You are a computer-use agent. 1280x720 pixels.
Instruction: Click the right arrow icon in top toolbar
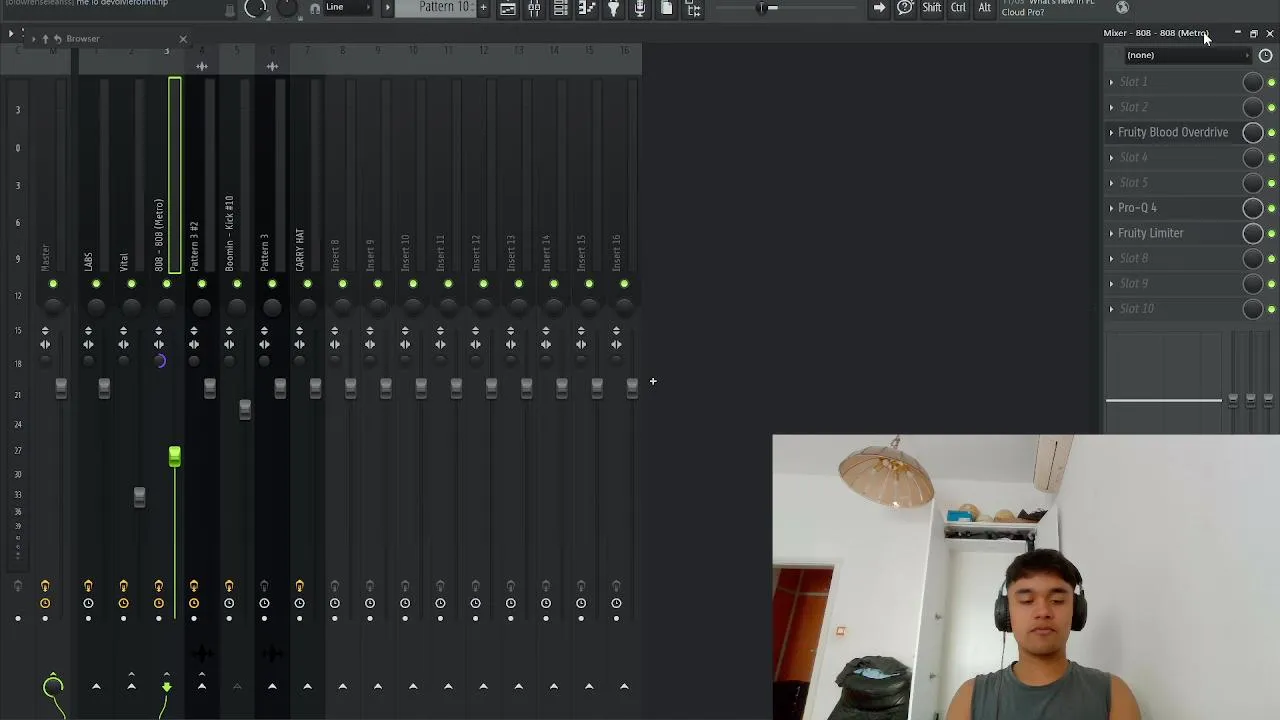(879, 8)
